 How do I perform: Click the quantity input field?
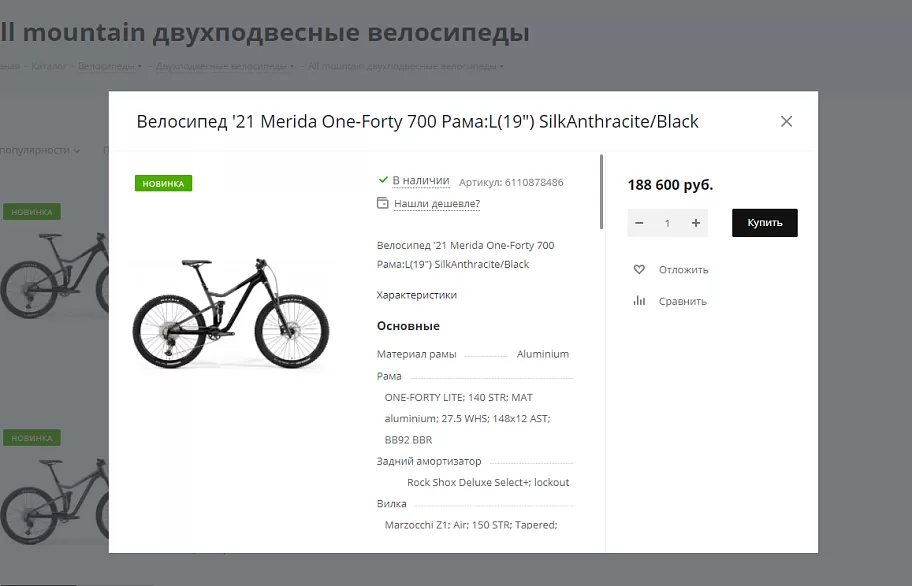pyautogui.click(x=667, y=223)
